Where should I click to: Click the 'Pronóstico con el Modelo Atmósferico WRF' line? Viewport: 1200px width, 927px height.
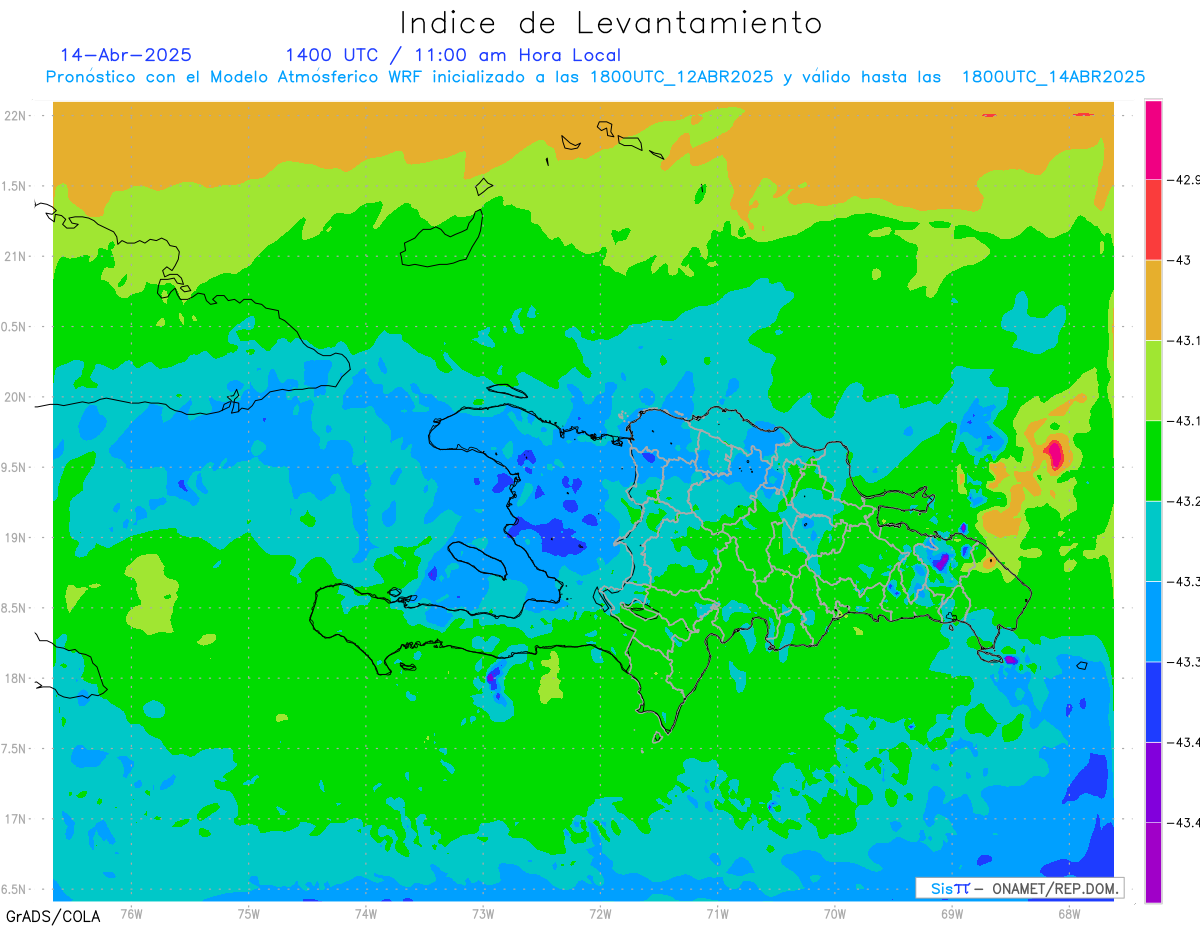coord(595,77)
